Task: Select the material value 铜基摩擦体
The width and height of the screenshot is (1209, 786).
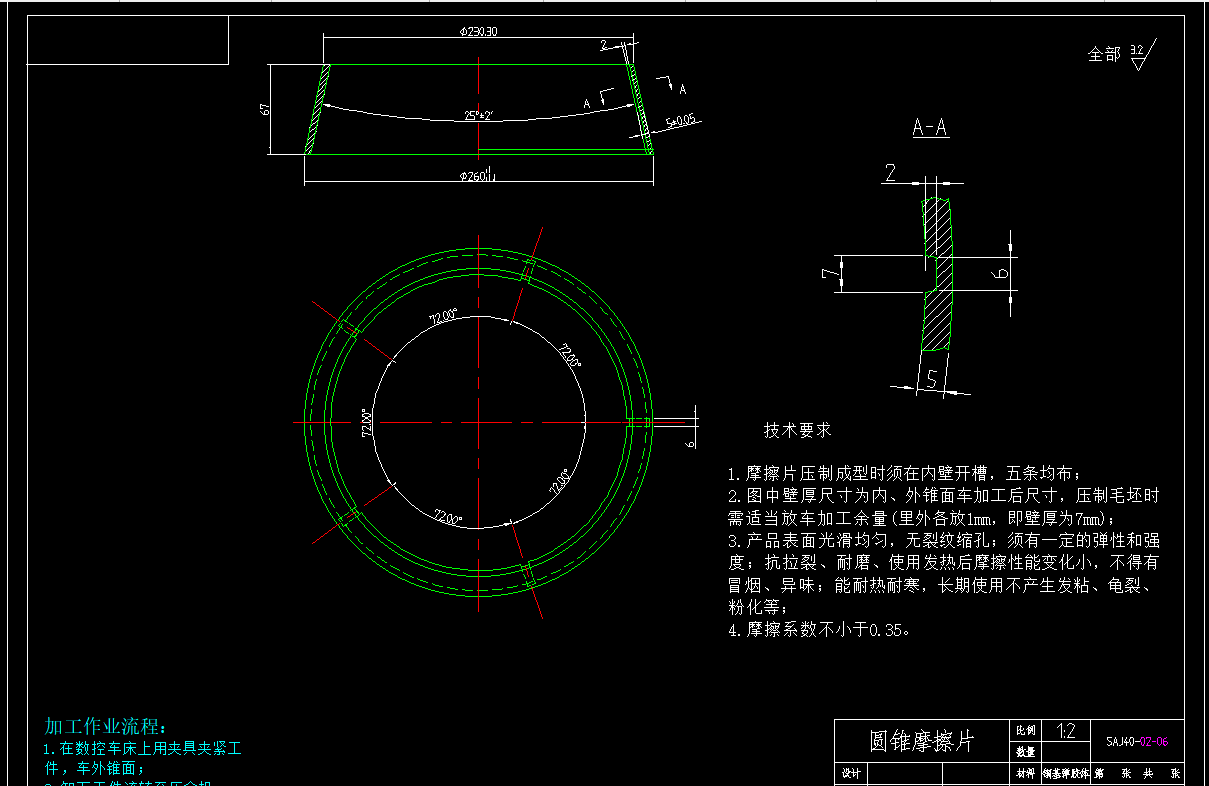Action: point(1065,774)
